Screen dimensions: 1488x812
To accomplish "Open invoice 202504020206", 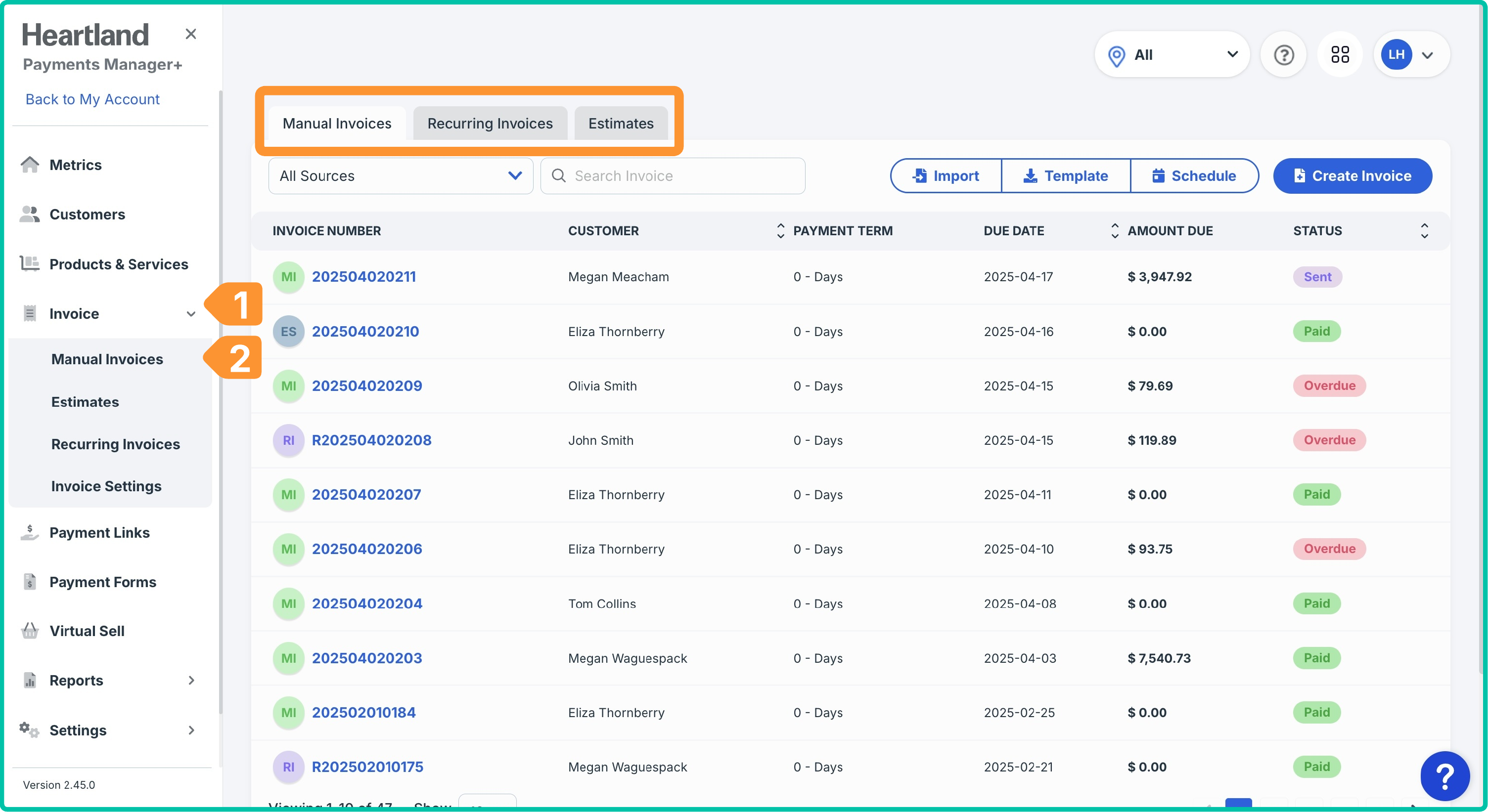I will click(367, 549).
